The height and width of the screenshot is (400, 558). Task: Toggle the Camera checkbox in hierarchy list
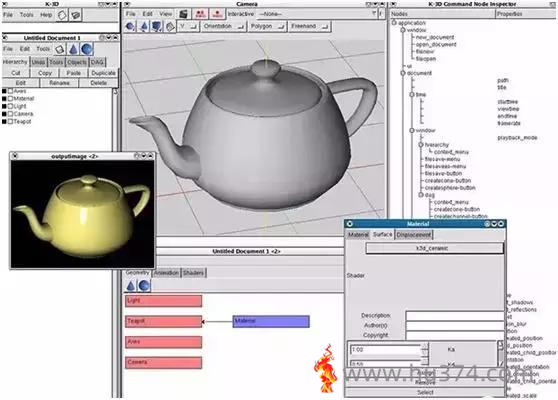11,114
